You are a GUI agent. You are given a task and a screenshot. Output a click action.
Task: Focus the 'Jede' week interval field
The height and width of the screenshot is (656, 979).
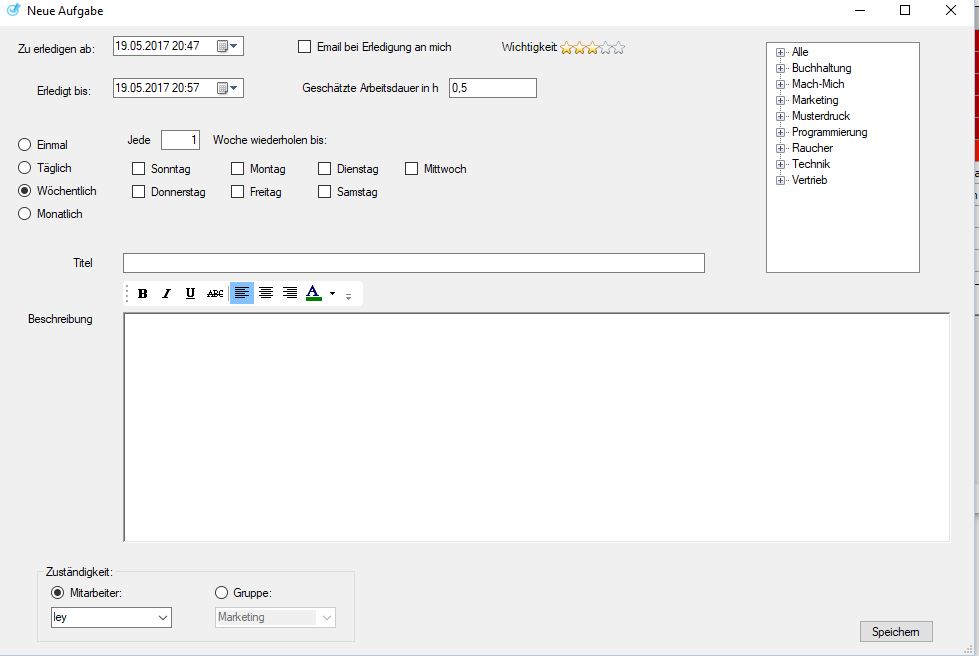[180, 140]
